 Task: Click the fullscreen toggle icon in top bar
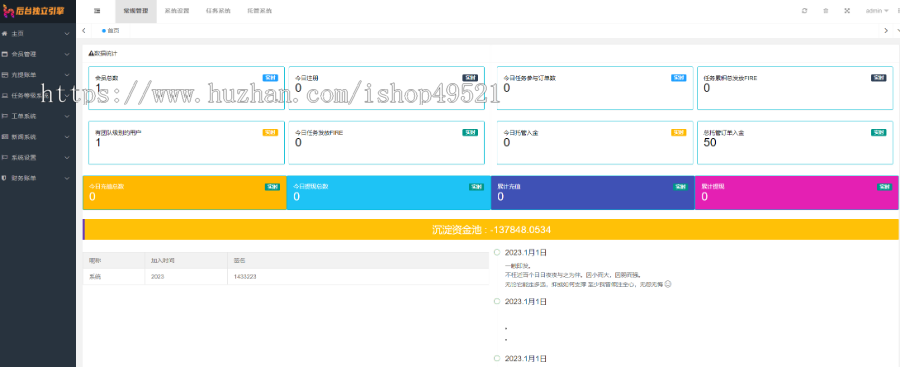(x=847, y=11)
